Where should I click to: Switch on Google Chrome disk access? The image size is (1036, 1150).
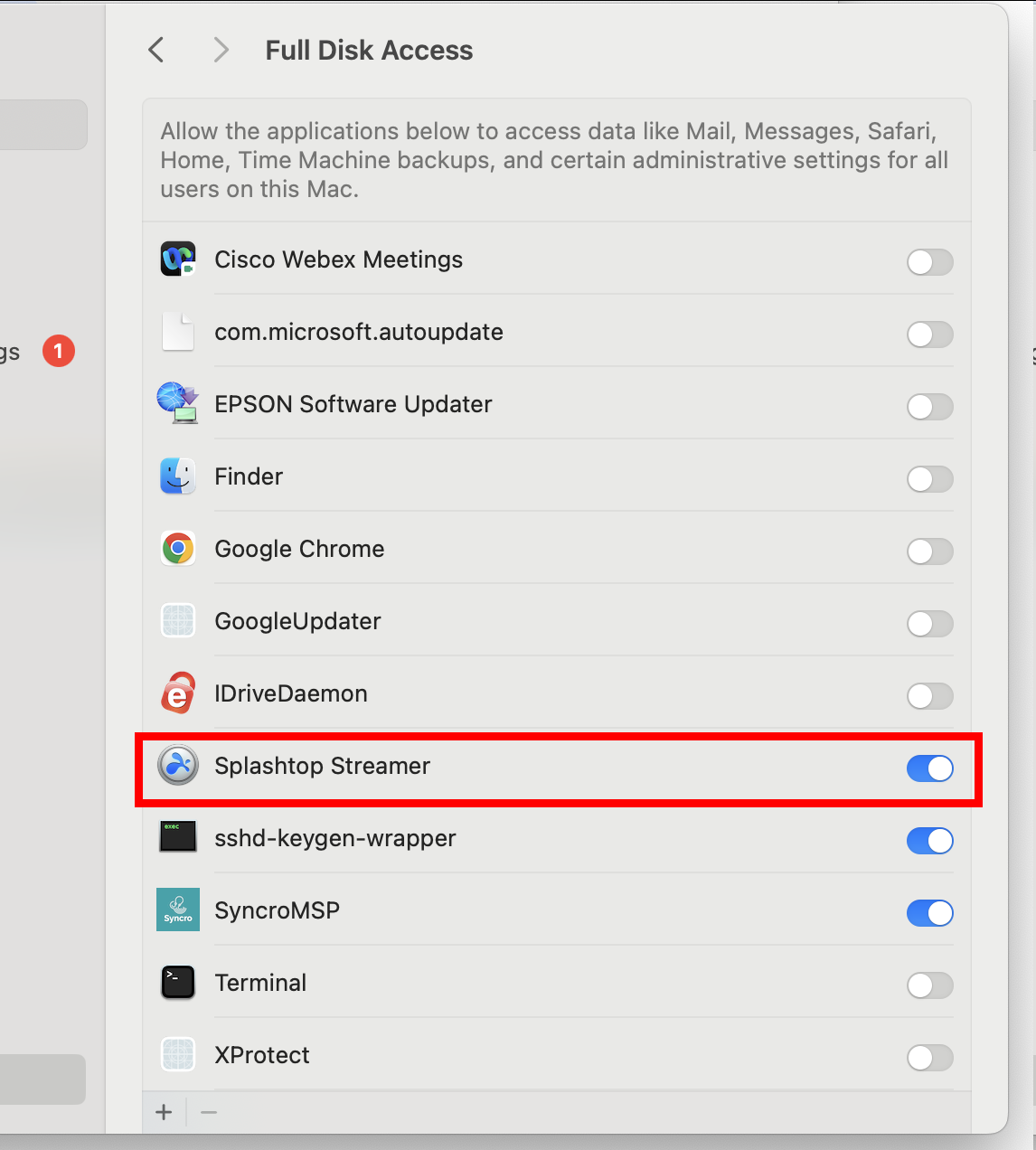[x=930, y=551]
